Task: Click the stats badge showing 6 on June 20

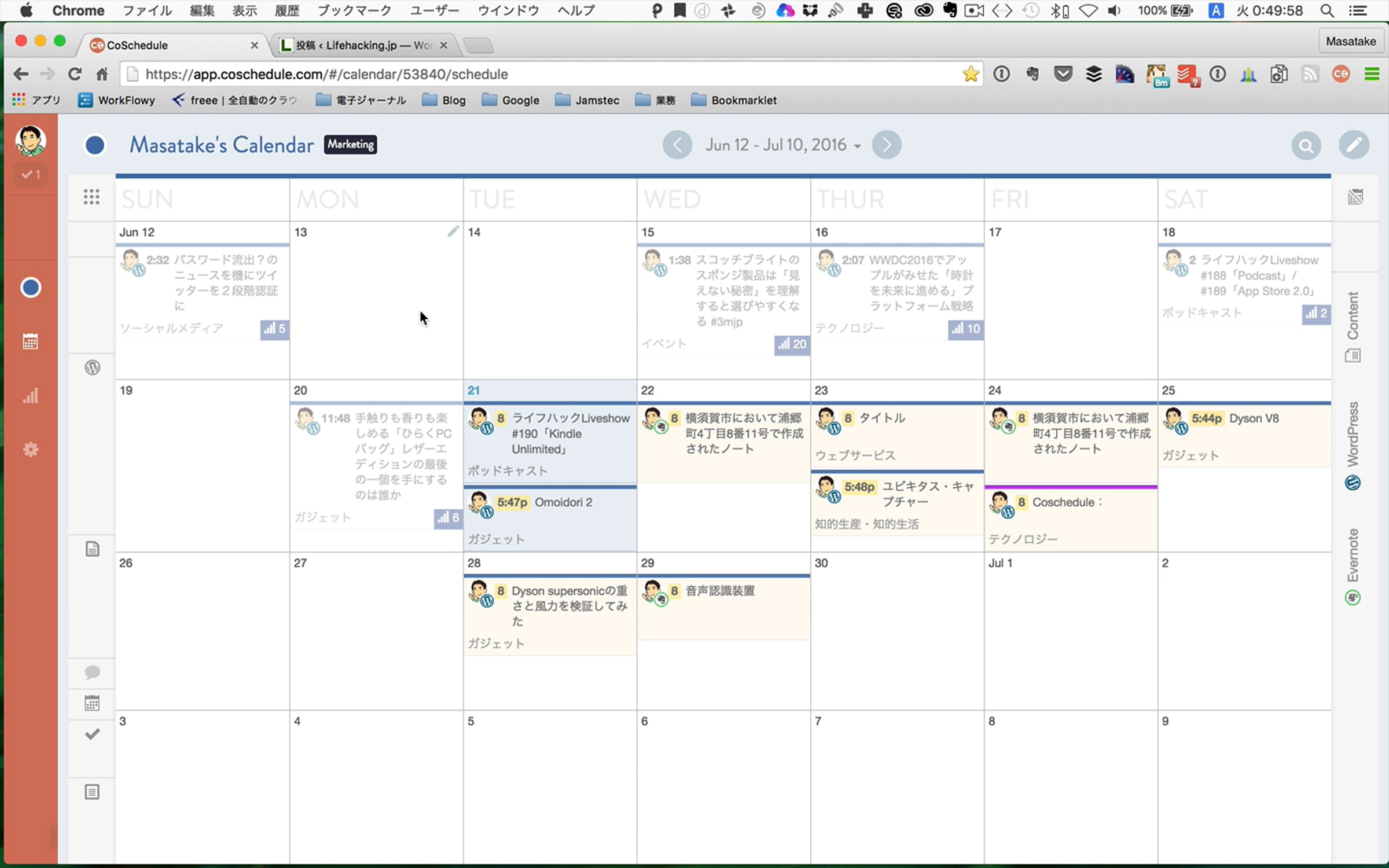Action: (448, 517)
